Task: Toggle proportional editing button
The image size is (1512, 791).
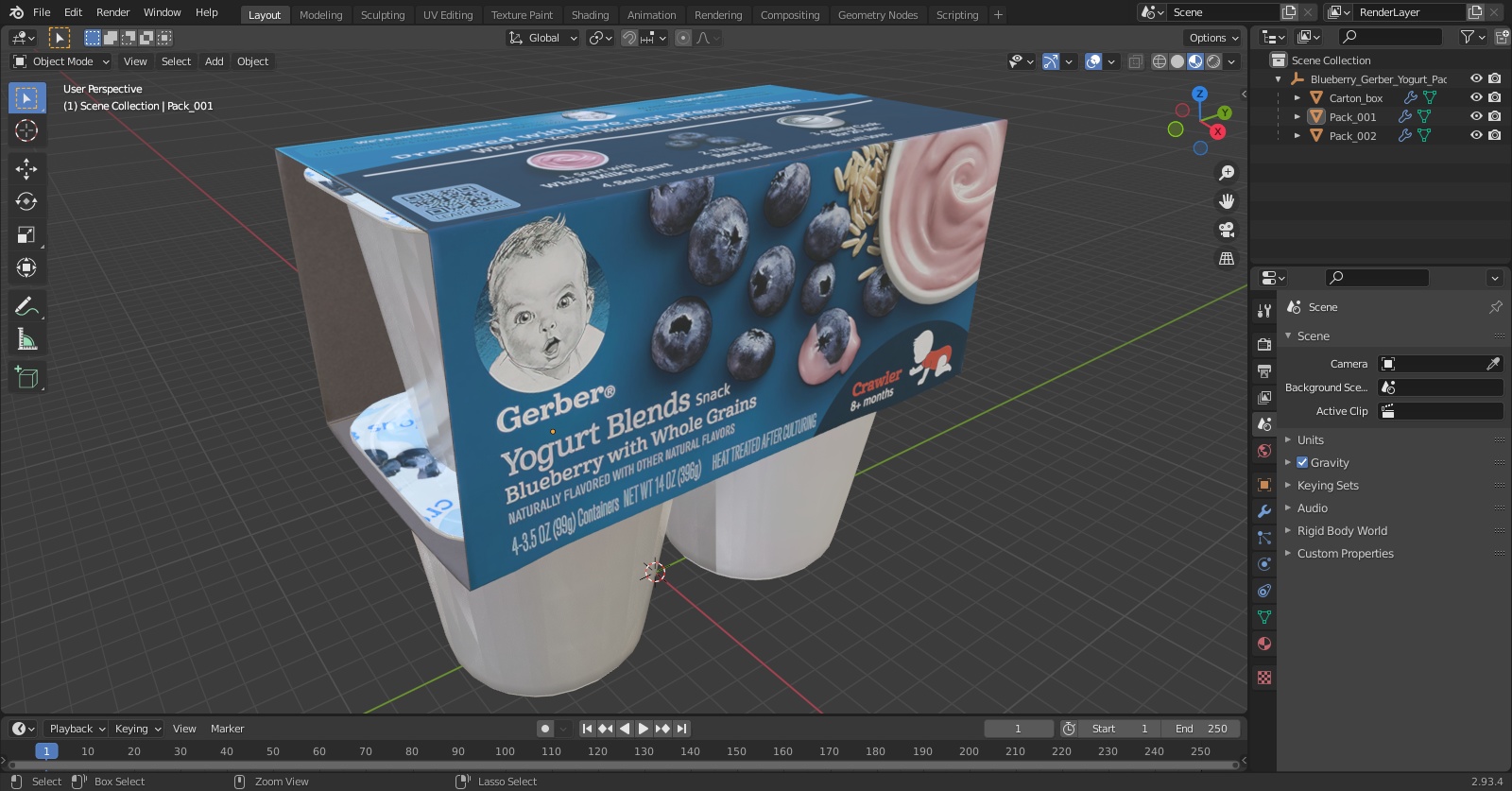Action: tap(683, 38)
